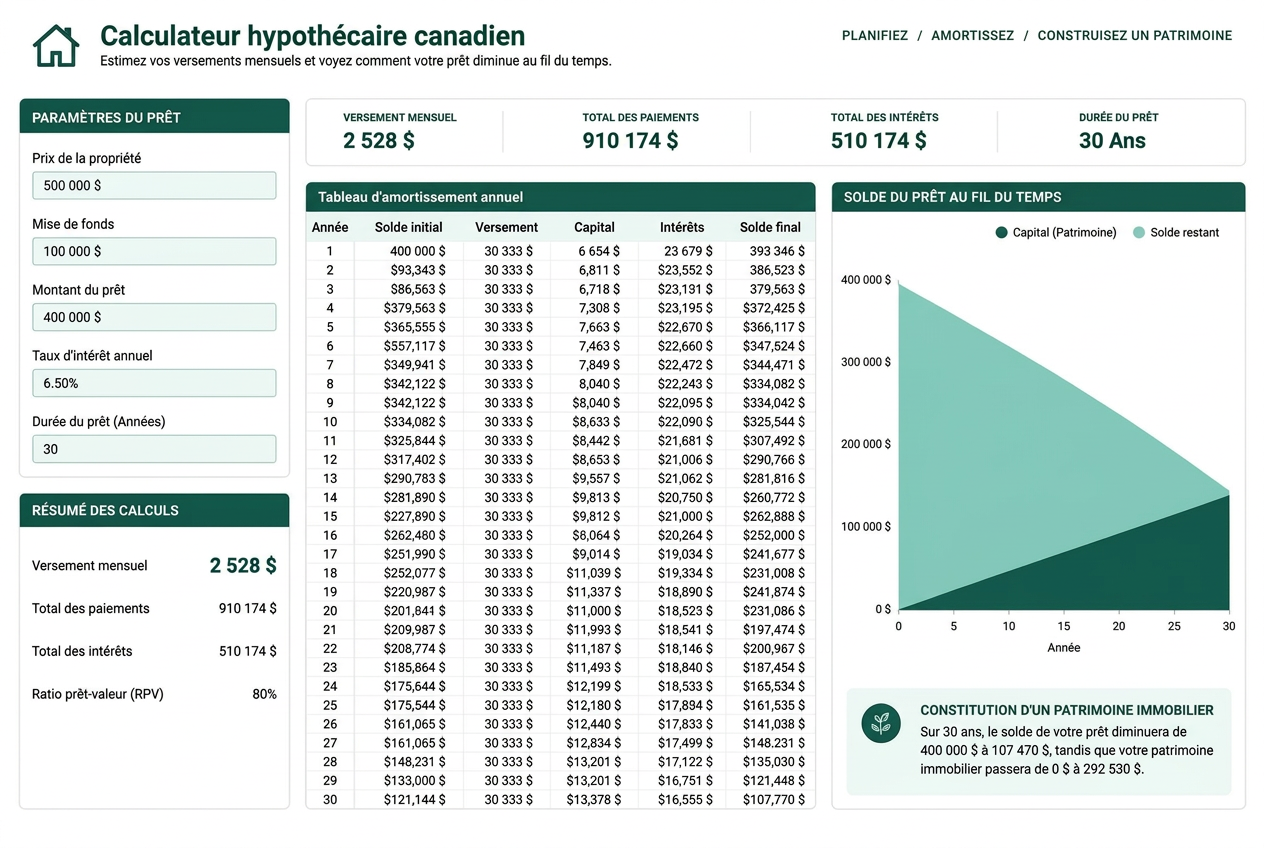Click the Total des paiements summary 910 174 $

(x=248, y=609)
